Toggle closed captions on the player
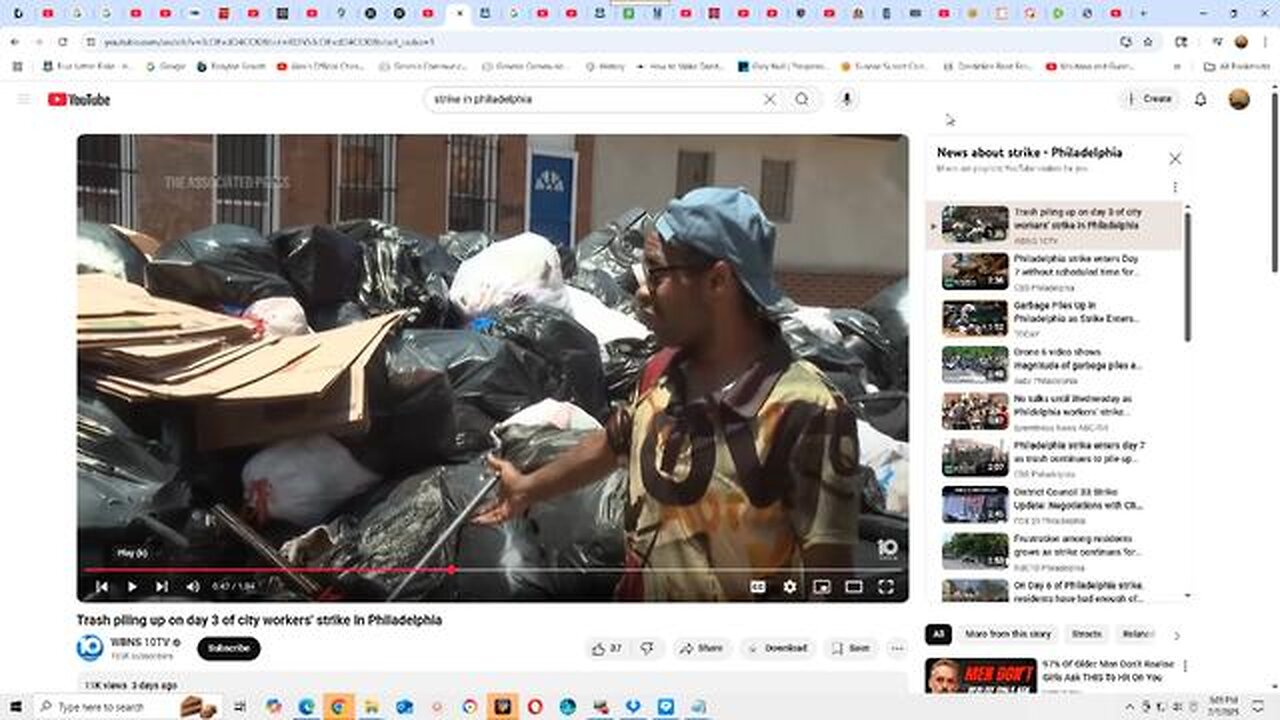Image resolution: width=1280 pixels, height=720 pixels. pos(758,587)
